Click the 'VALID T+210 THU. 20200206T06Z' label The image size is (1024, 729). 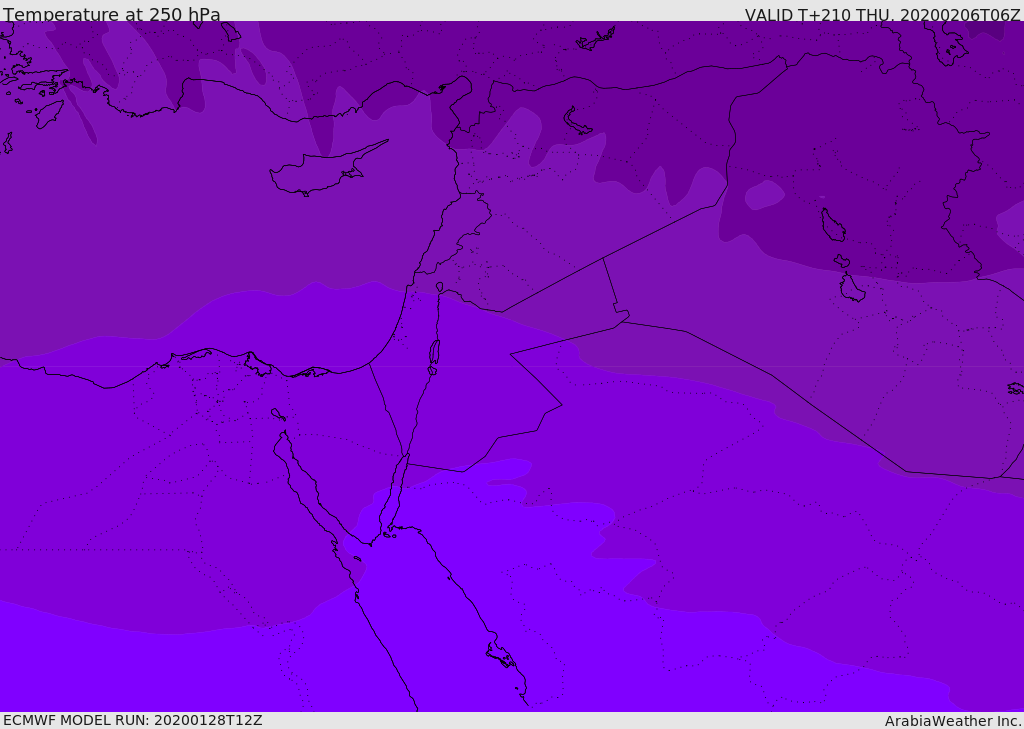pyautogui.click(x=882, y=14)
